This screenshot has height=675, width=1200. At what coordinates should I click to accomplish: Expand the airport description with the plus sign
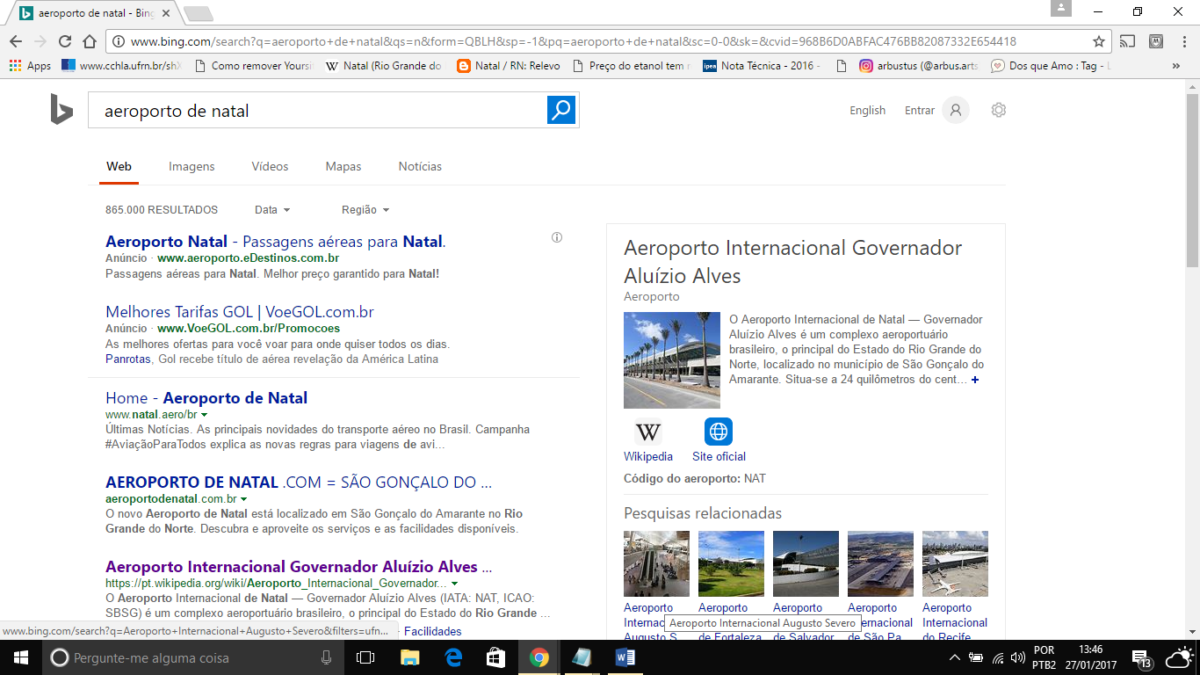pos(975,380)
